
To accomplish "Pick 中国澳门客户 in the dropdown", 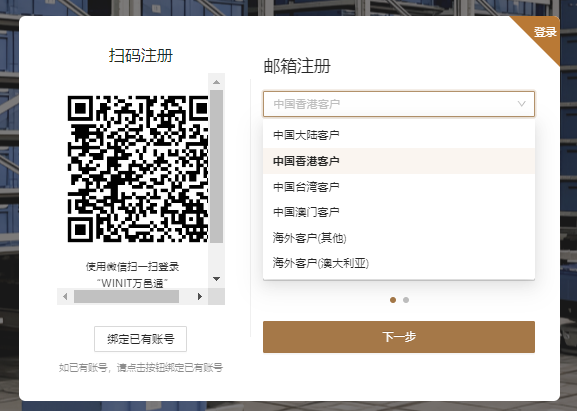I will tap(399, 212).
